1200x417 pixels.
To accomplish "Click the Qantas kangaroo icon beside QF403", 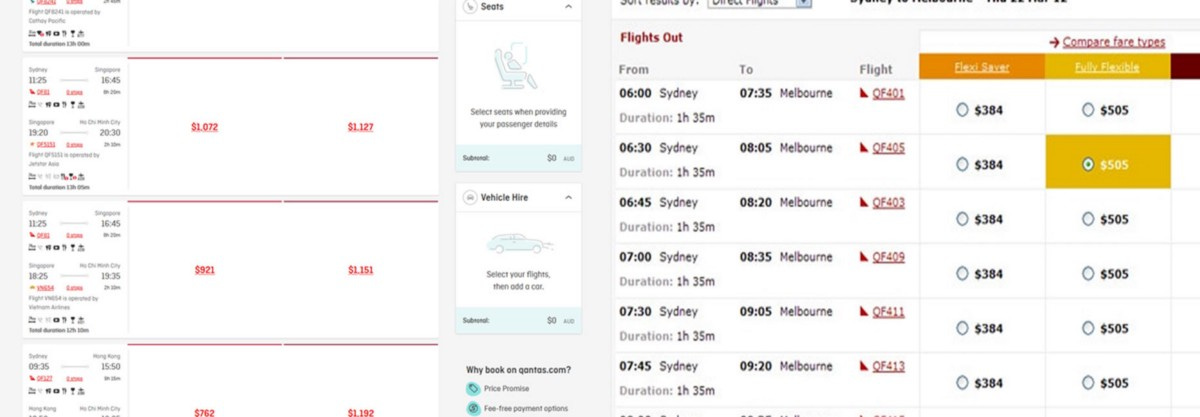I will (865, 203).
